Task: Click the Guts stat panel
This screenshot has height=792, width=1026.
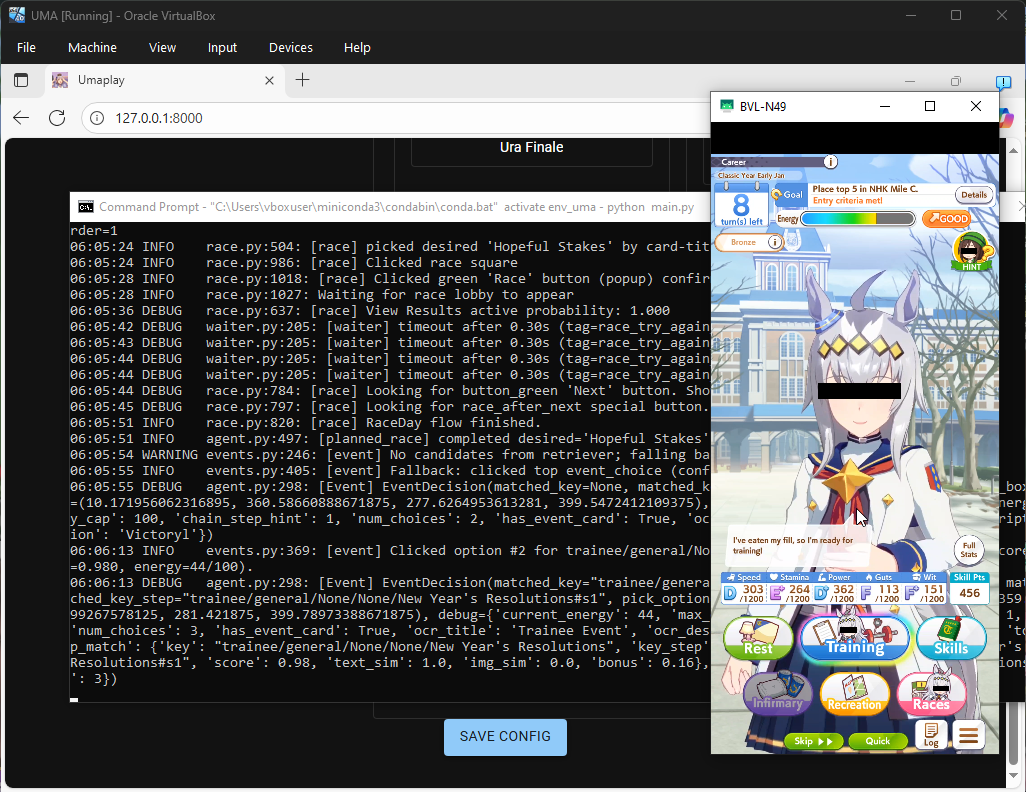Action: [879, 588]
